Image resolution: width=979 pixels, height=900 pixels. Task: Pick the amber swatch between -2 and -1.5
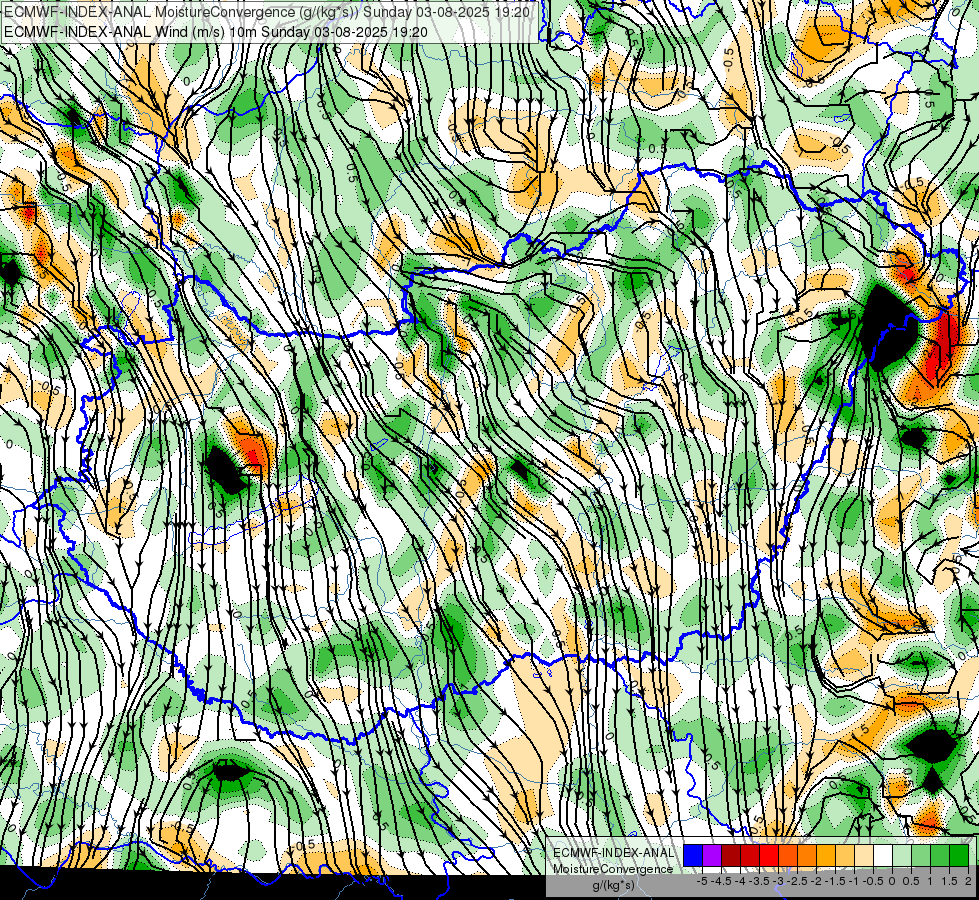826,855
